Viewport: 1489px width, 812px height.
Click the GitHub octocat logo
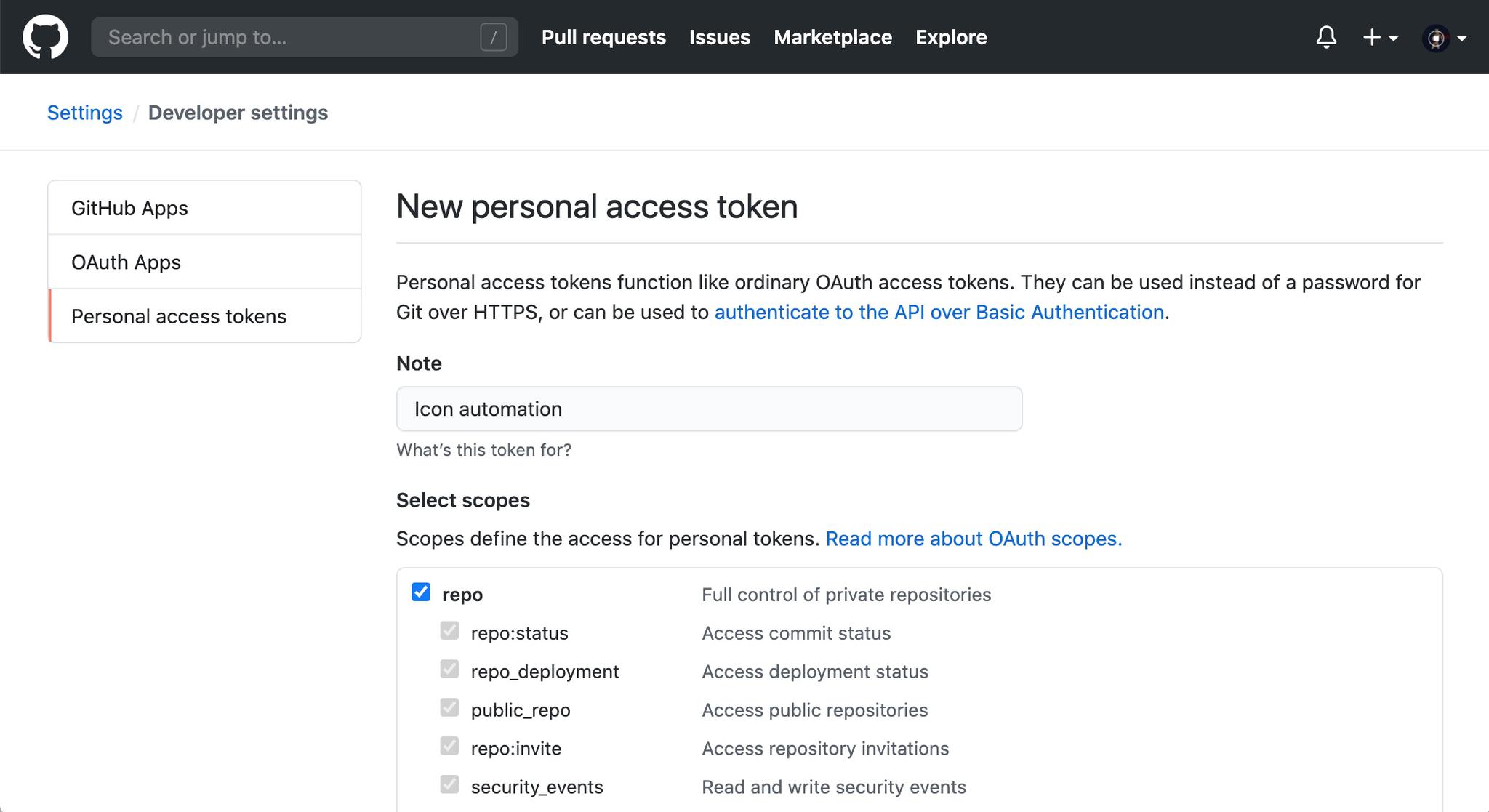point(45,36)
